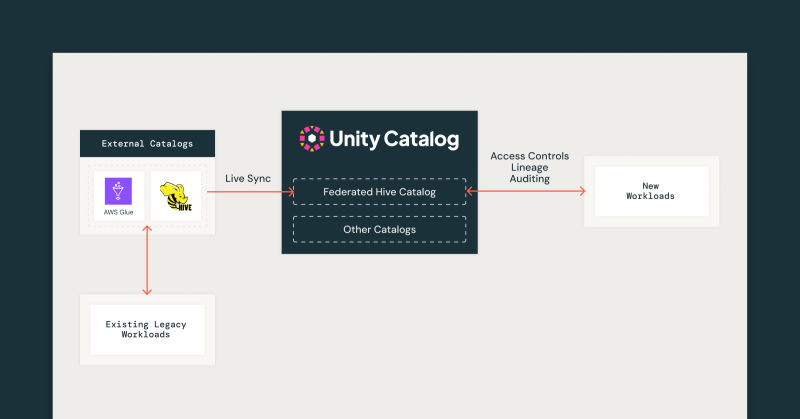This screenshot has width=800, height=419.
Task: Select the Lineage label text
Action: (529, 168)
